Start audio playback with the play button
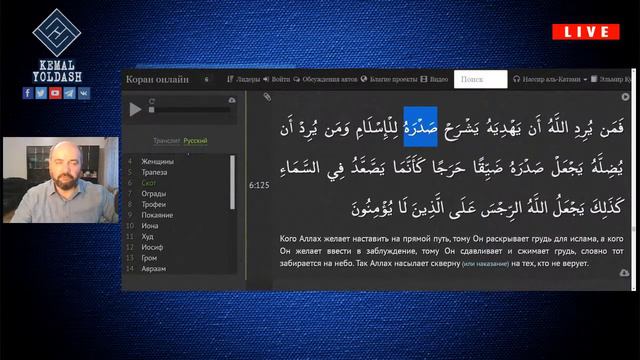 coord(135,109)
